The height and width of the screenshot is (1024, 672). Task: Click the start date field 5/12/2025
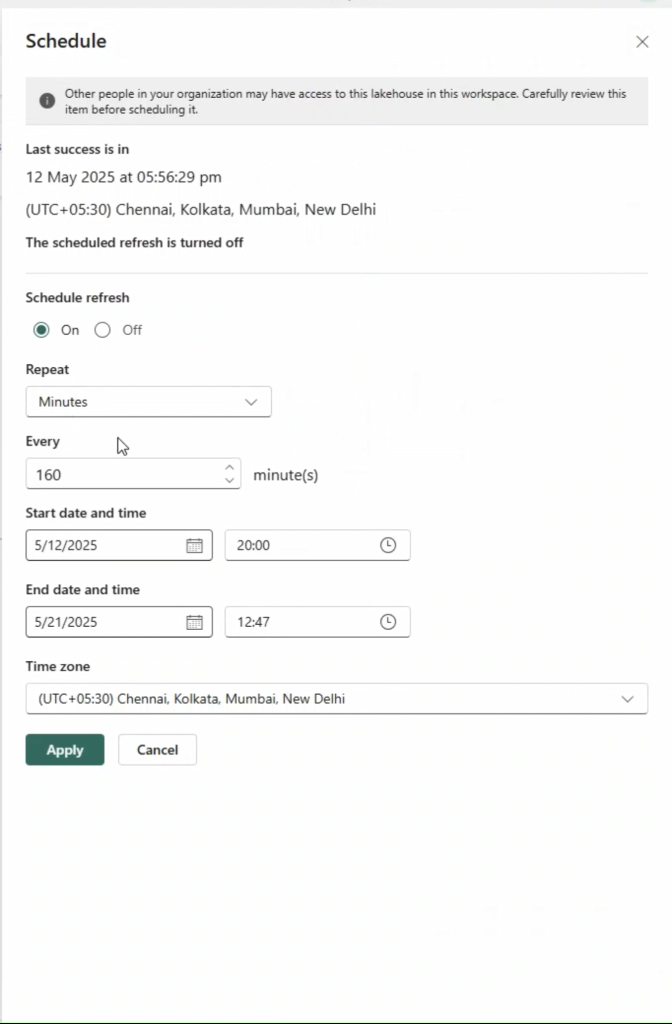[119, 545]
